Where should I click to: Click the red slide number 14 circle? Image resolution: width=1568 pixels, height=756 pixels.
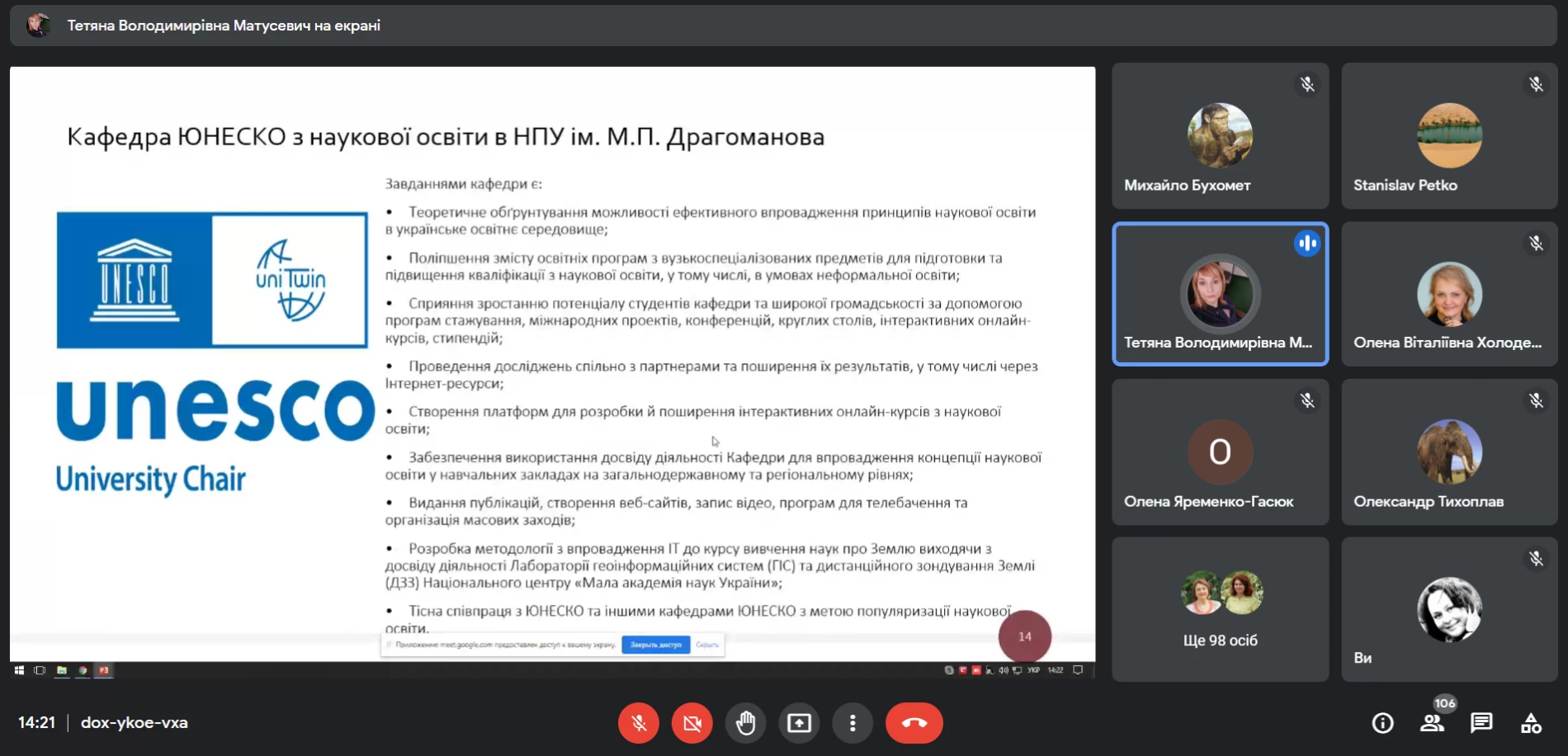1025,636
